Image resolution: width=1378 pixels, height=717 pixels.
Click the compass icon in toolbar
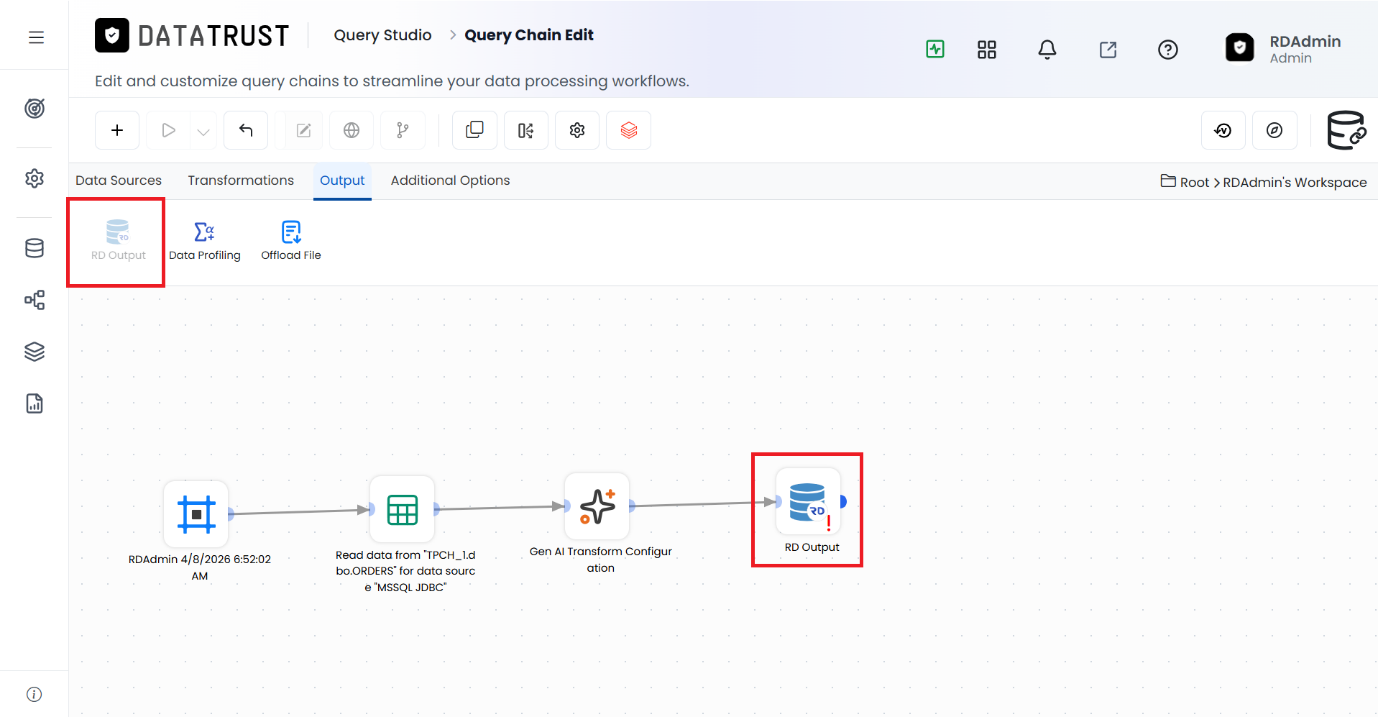1274,130
